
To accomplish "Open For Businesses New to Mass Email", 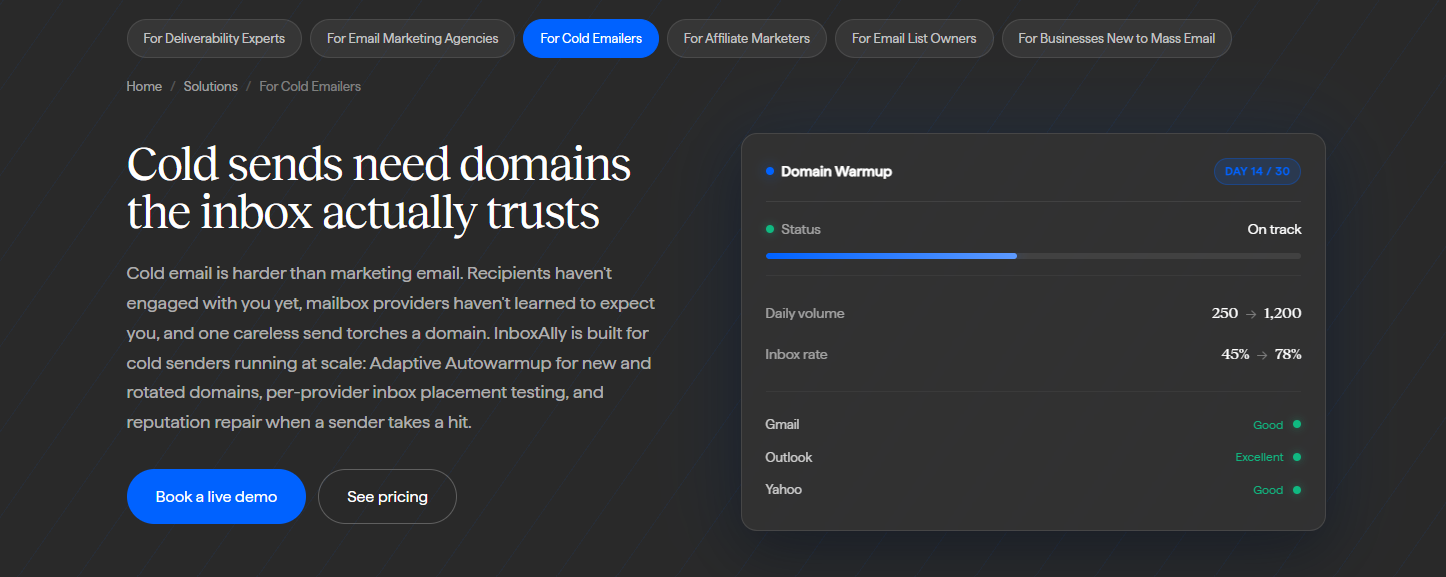I will 1117,38.
